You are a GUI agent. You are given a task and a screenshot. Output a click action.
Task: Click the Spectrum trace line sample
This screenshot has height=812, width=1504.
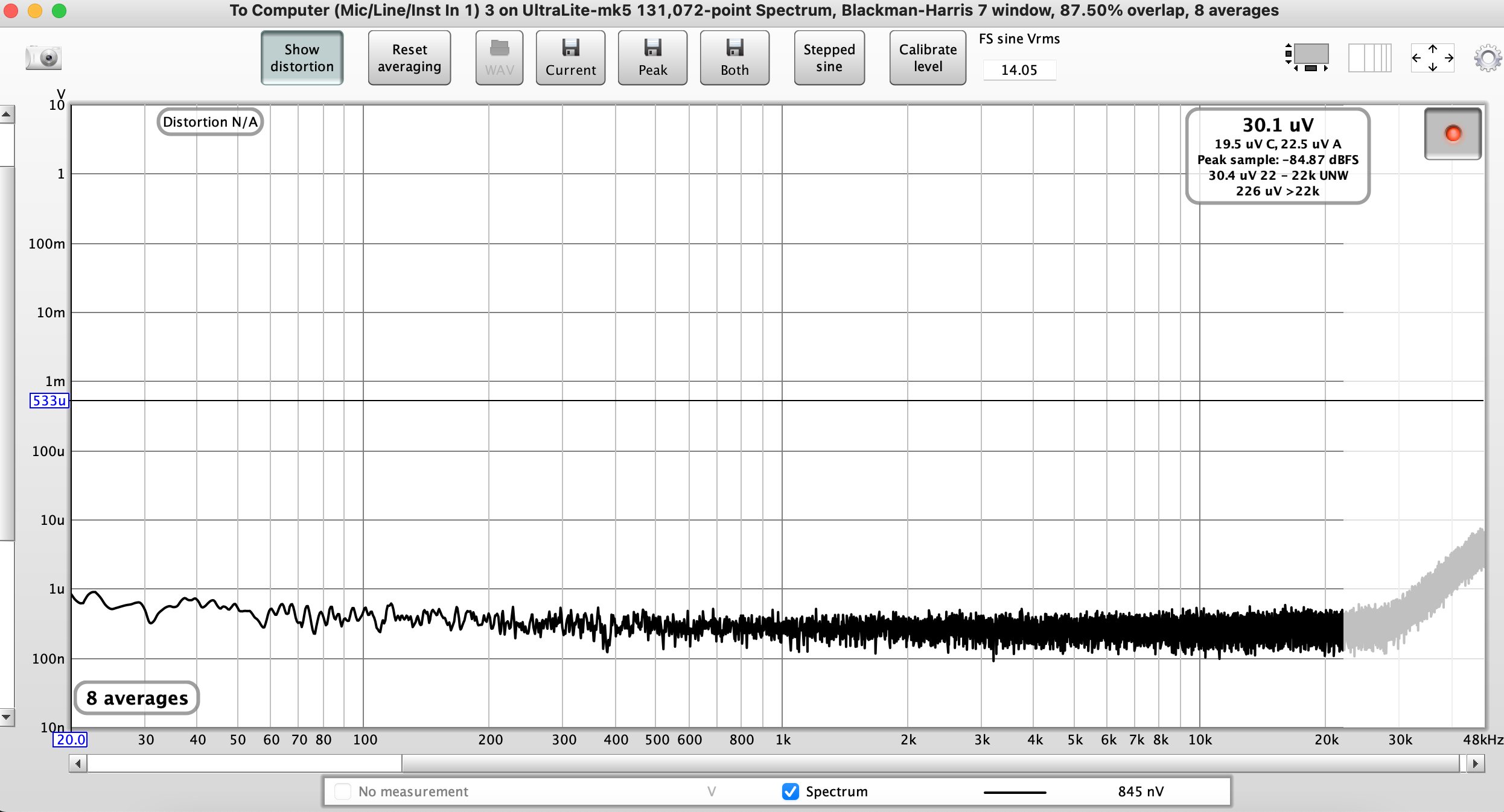point(1015,792)
